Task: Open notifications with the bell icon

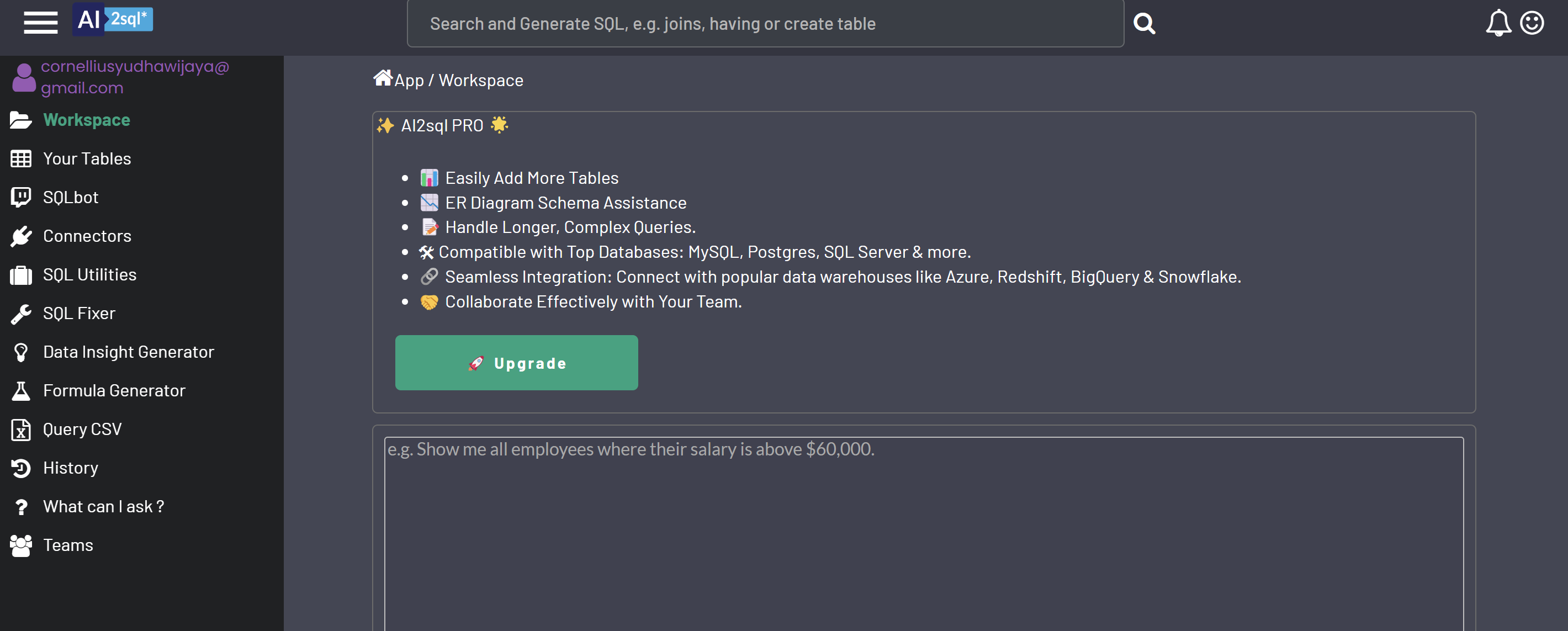Action: (1498, 23)
